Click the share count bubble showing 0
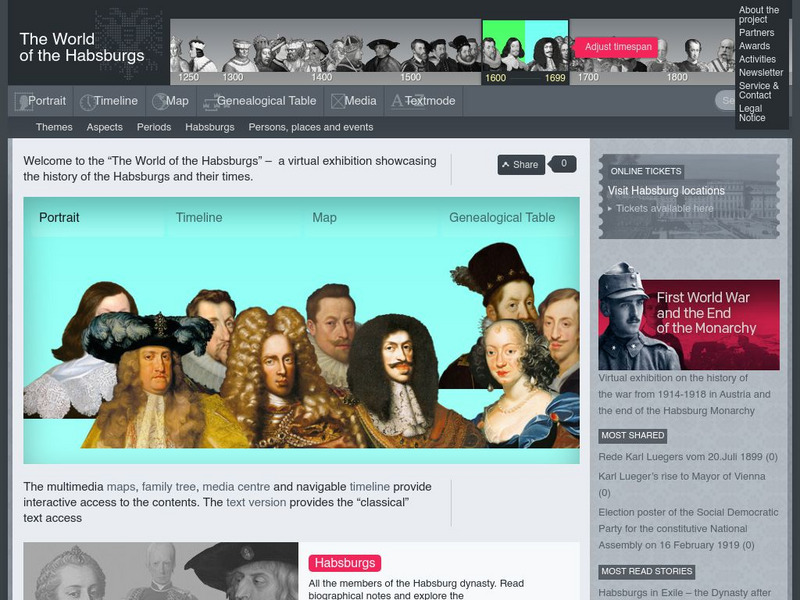 (563, 164)
